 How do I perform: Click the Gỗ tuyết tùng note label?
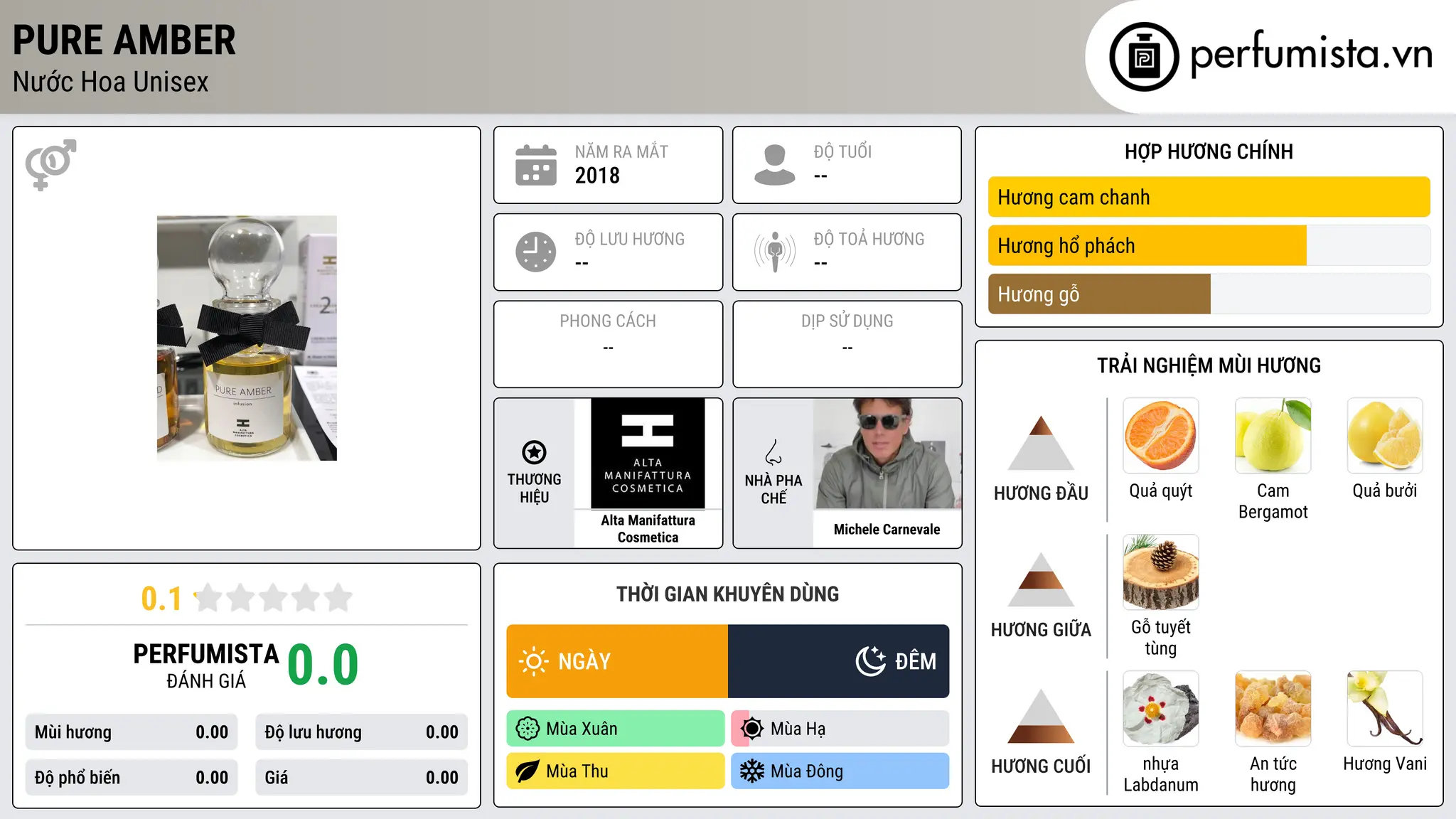pos(1161,638)
